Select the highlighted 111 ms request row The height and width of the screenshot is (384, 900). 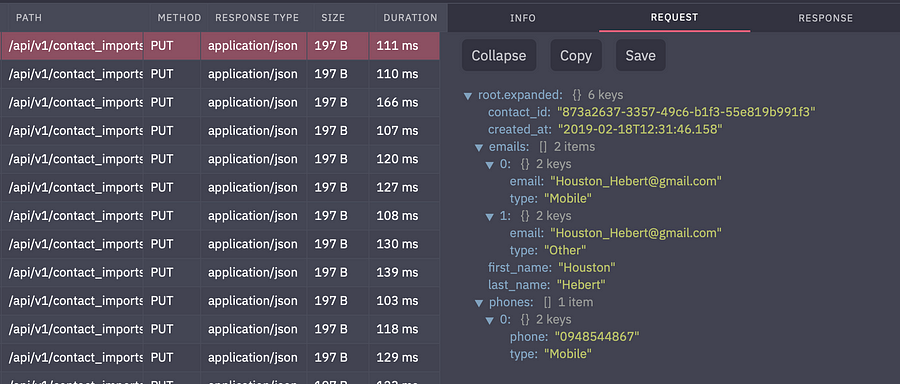coord(220,46)
